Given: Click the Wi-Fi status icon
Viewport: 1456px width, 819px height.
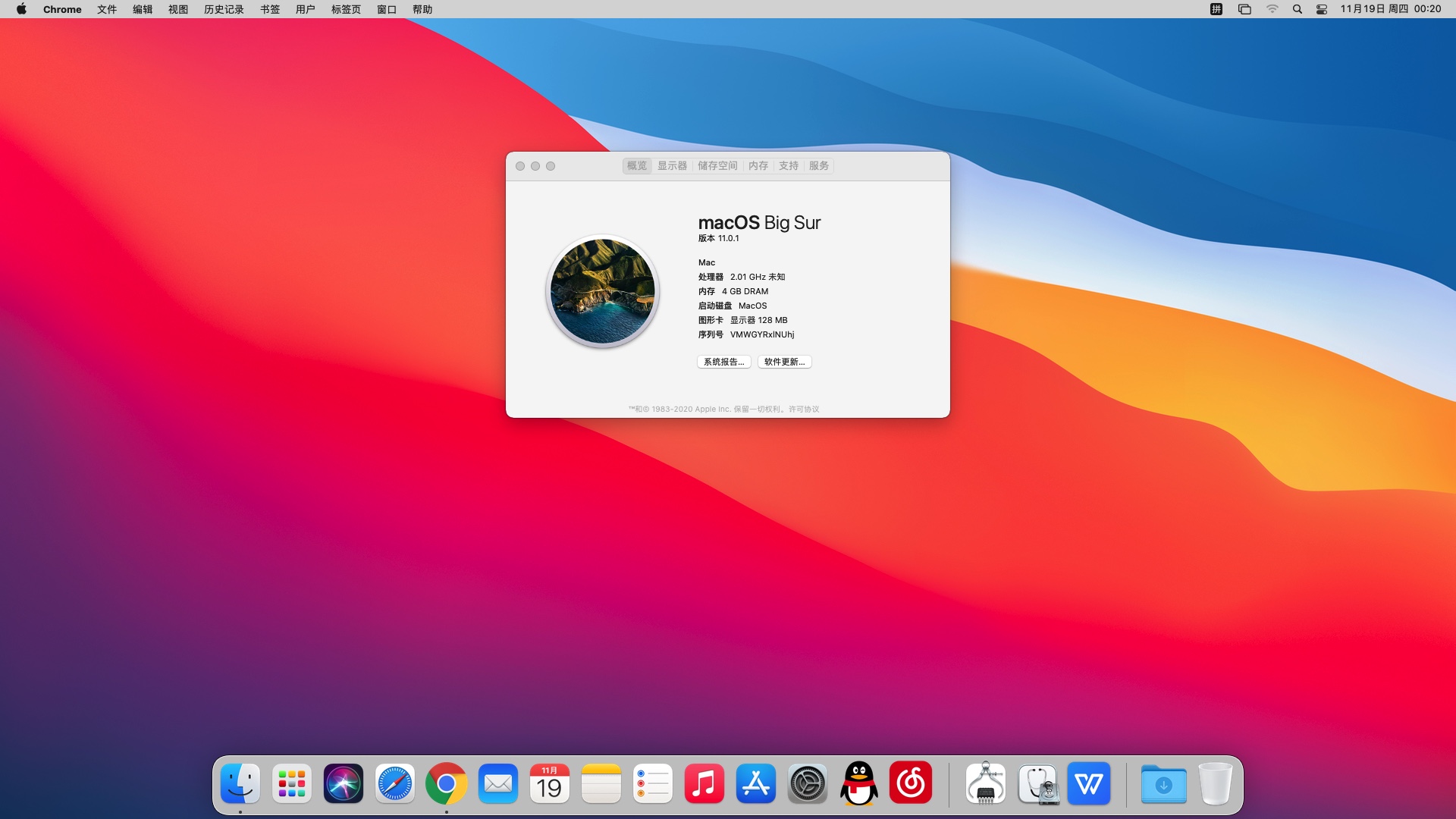Looking at the screenshot, I should (1272, 9).
